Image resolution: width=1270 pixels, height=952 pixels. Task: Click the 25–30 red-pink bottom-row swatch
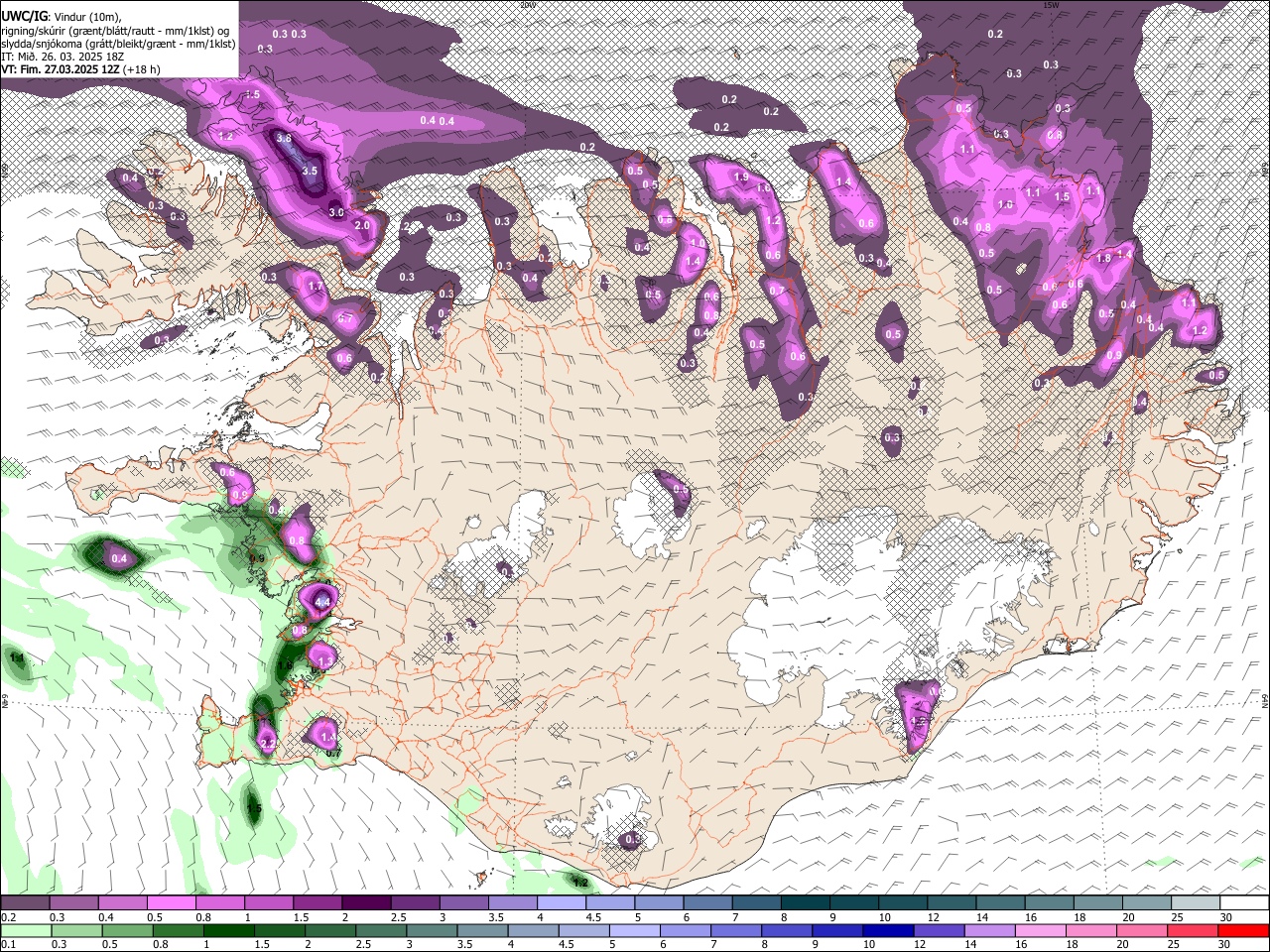[1193, 930]
